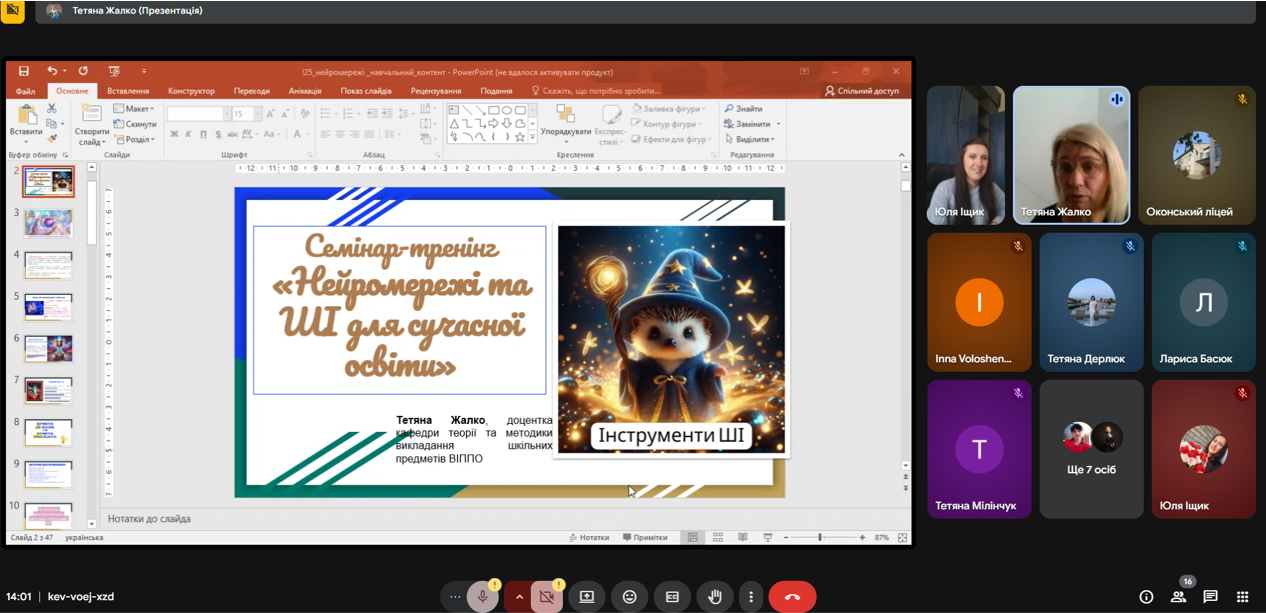Open the Макет layout dropdown
1266x613 pixels.
click(135, 109)
